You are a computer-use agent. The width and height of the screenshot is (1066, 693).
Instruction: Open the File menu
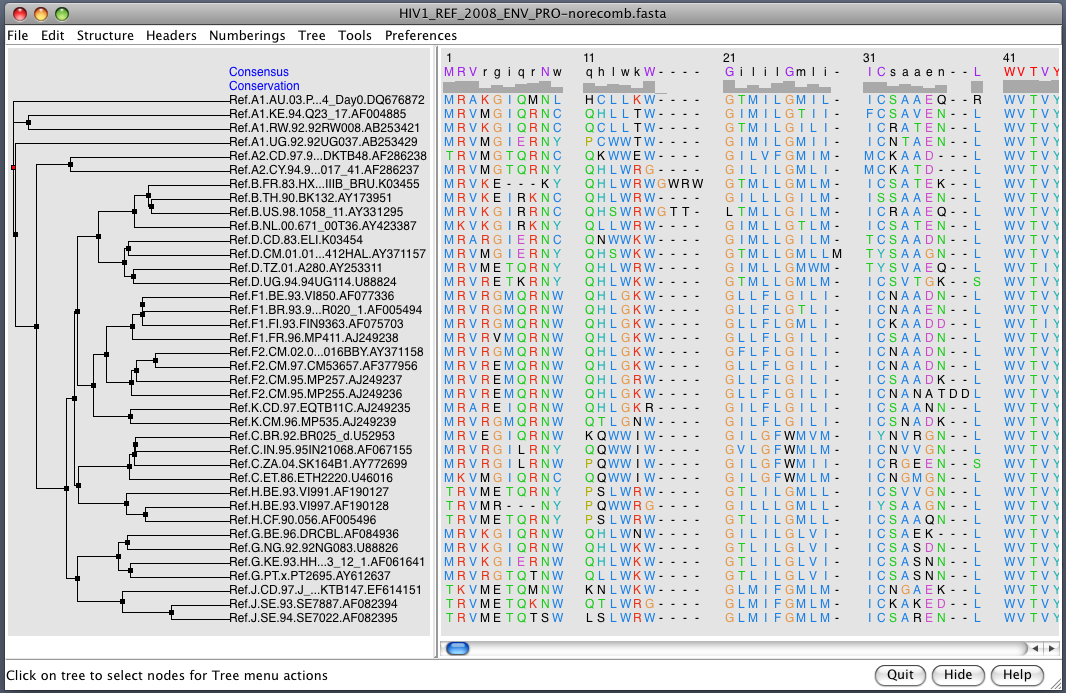point(17,35)
